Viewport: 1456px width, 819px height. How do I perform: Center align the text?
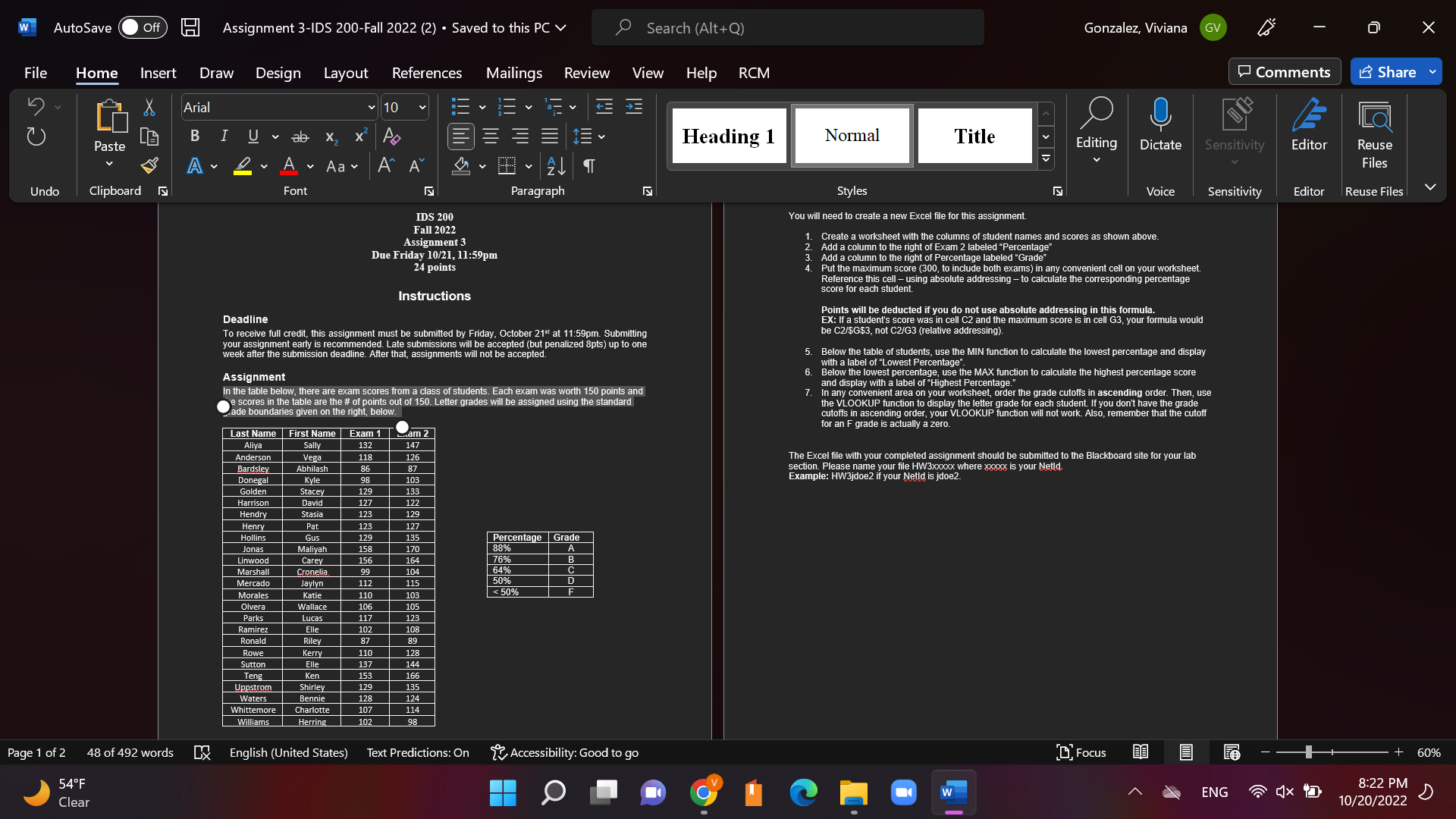490,136
